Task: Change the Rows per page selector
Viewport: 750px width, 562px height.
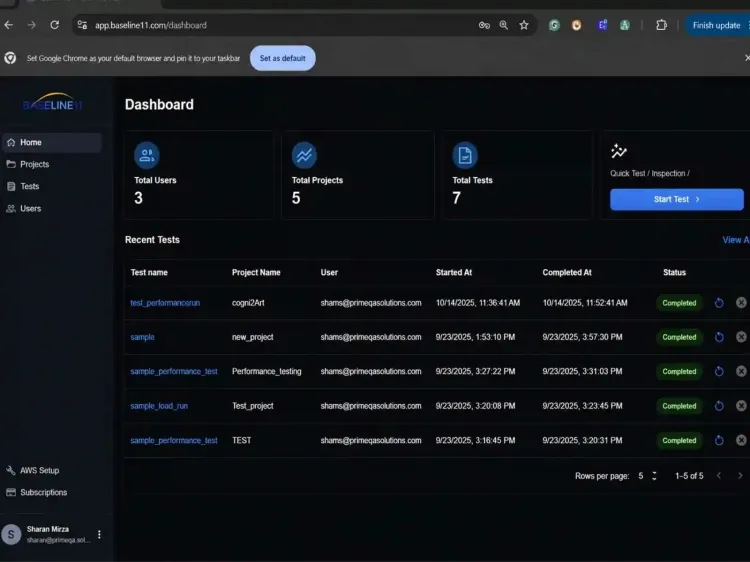Action: [x=648, y=476]
